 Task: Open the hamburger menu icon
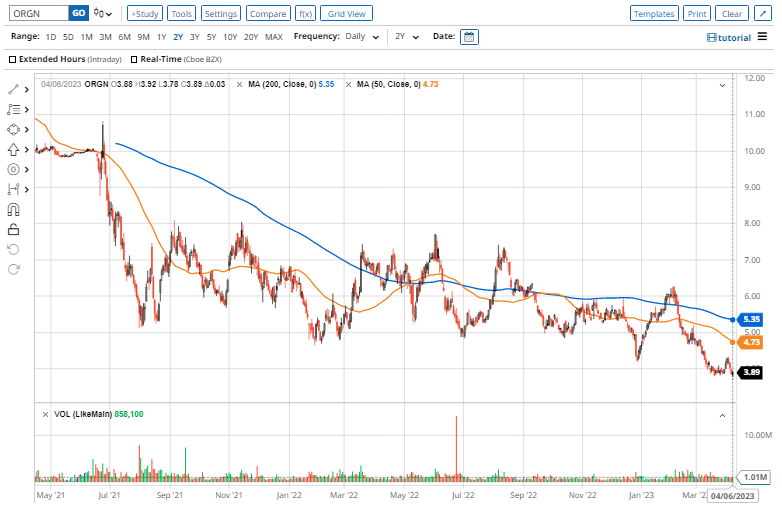(x=762, y=36)
